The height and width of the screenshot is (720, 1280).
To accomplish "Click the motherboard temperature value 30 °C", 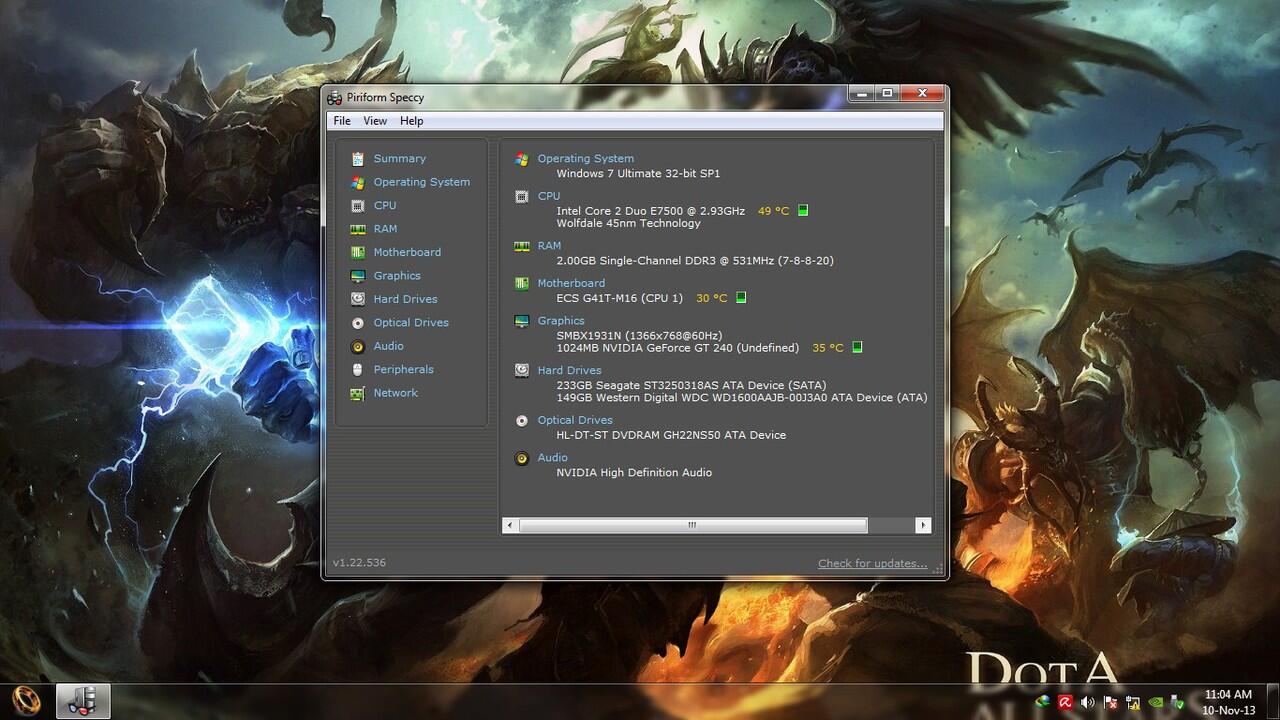I will pos(711,298).
